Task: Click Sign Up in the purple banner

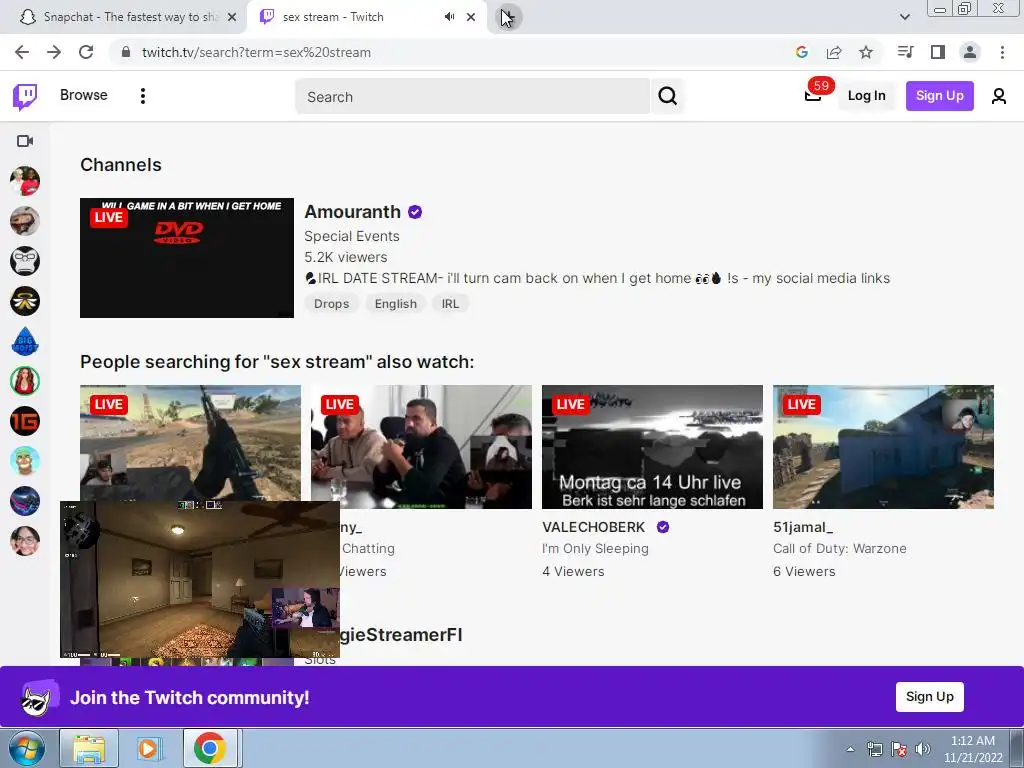Action: click(929, 697)
